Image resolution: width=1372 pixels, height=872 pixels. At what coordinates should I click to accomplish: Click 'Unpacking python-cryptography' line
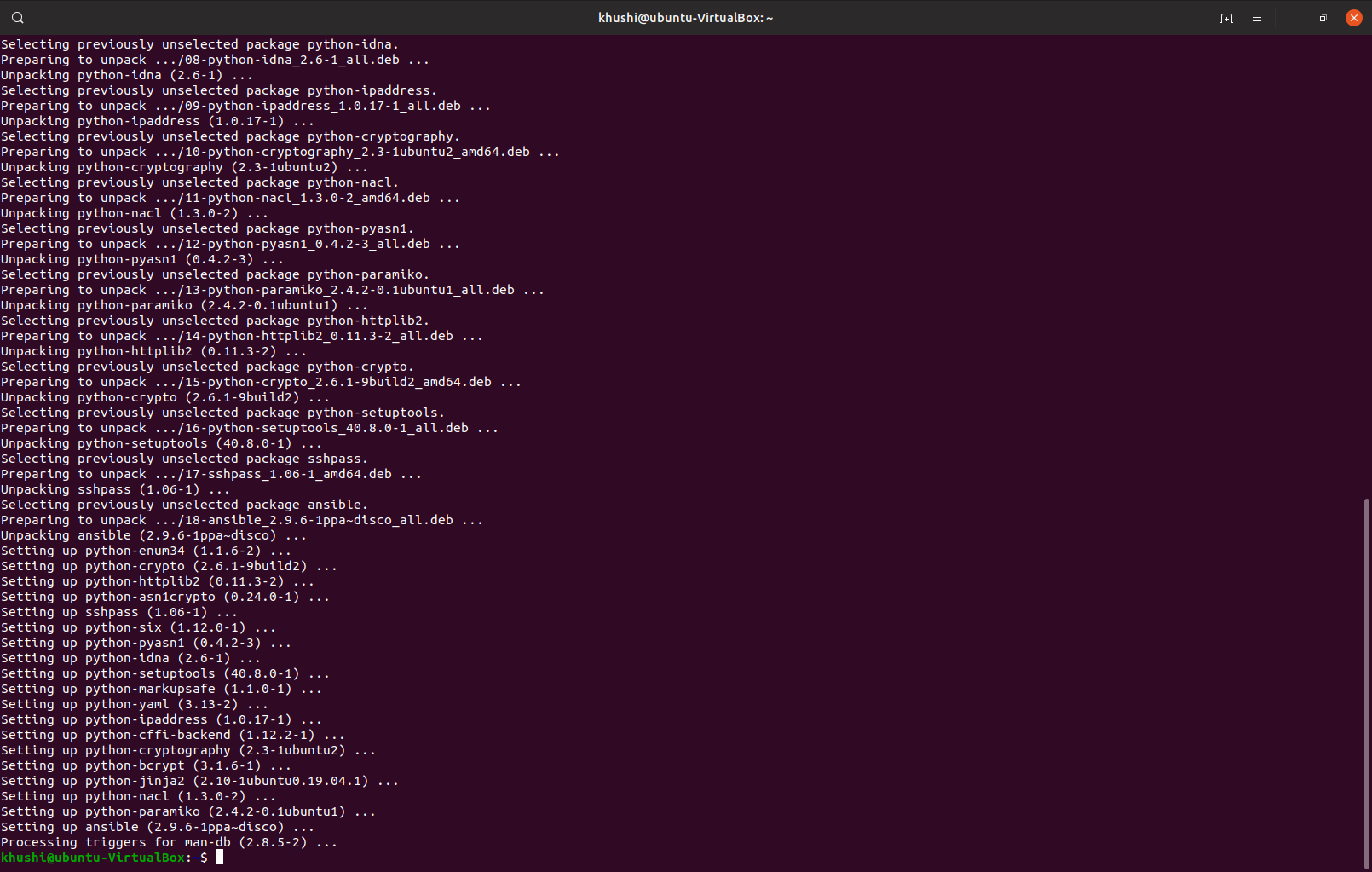point(184,167)
